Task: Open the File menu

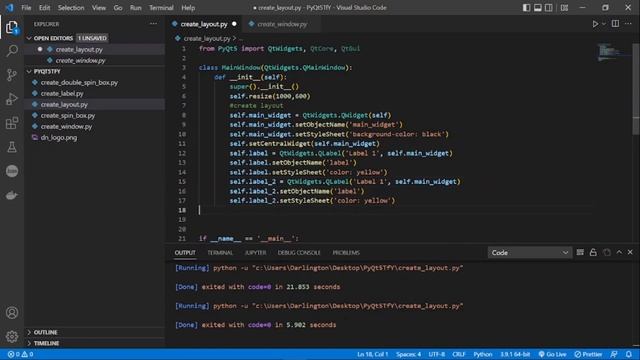Action: [x=26, y=8]
